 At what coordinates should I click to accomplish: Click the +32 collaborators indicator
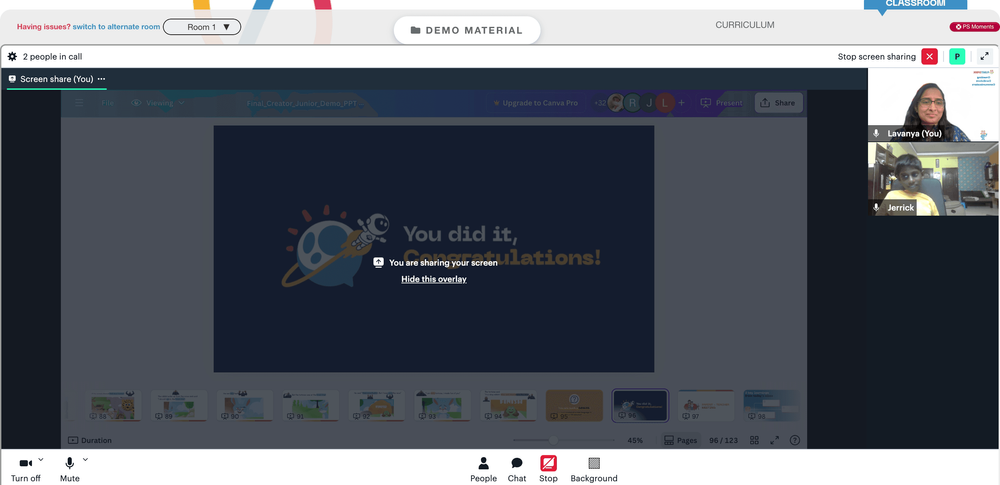point(599,103)
